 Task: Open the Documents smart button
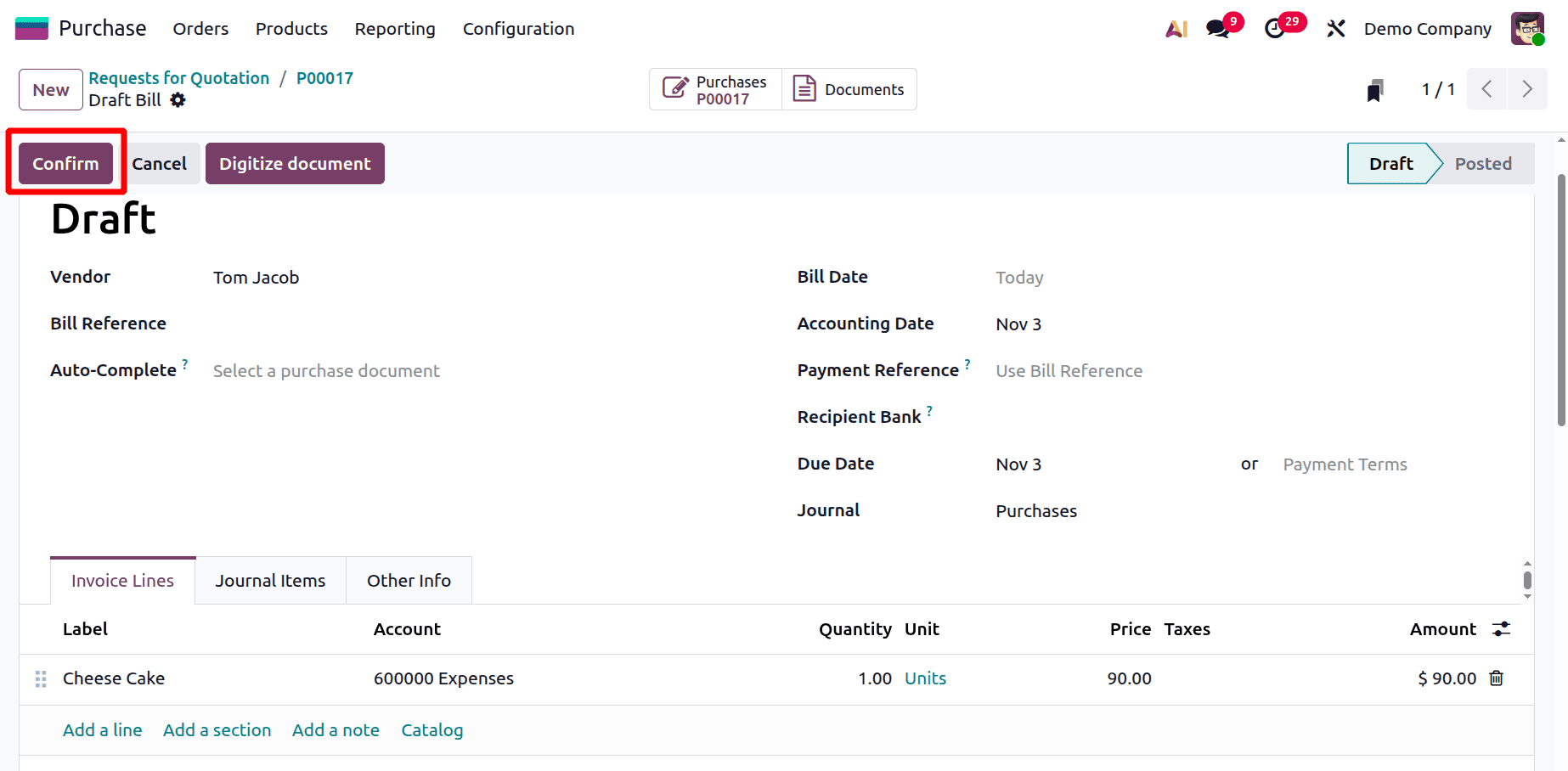coord(849,88)
